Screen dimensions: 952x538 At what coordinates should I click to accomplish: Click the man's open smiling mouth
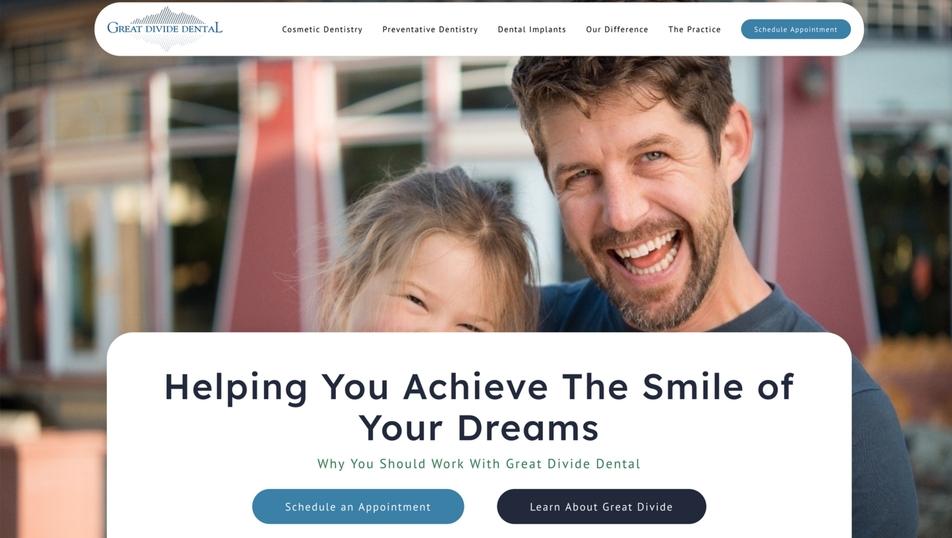tap(645, 254)
